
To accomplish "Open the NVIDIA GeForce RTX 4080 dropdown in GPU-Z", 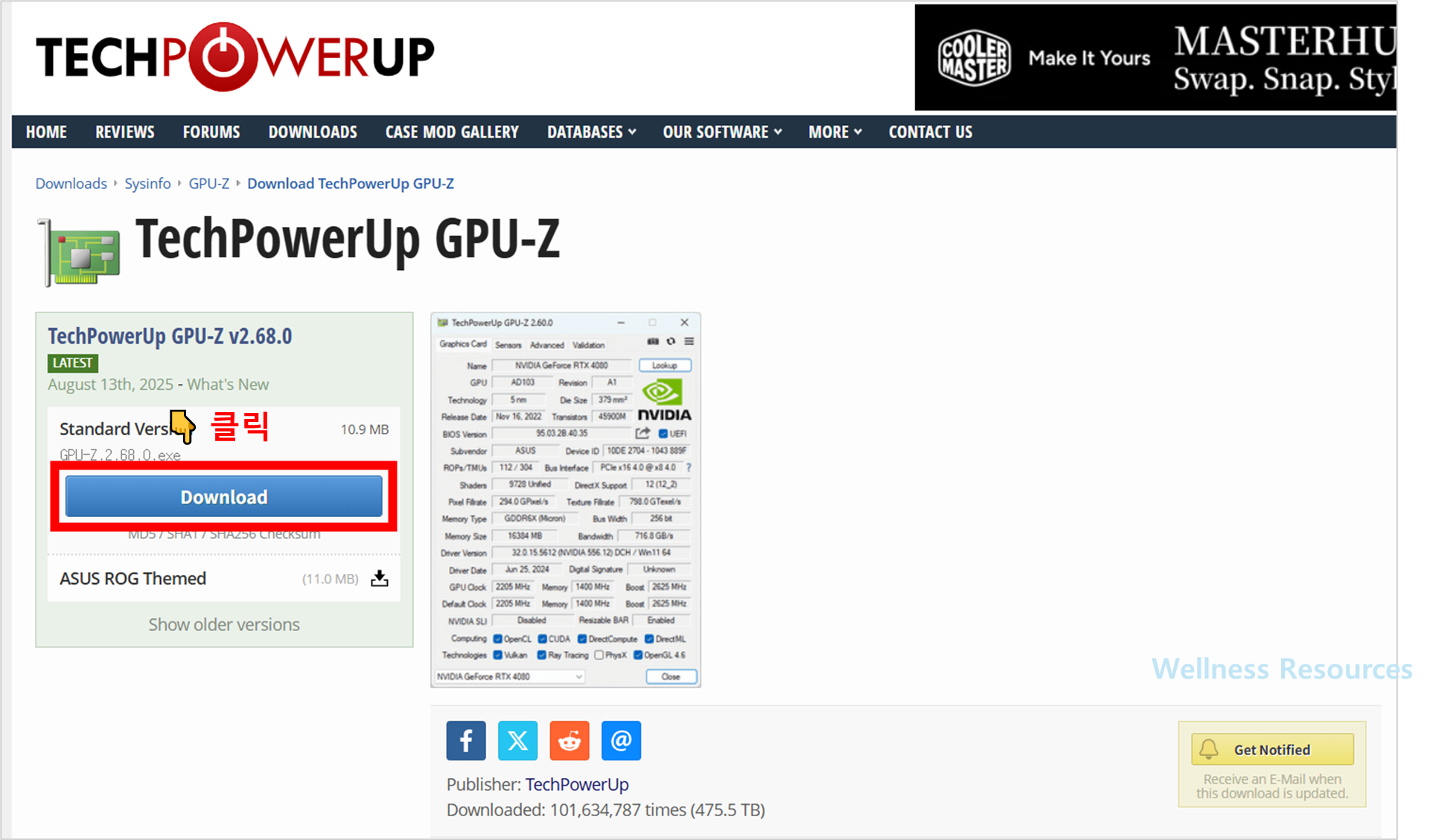I will (510, 677).
